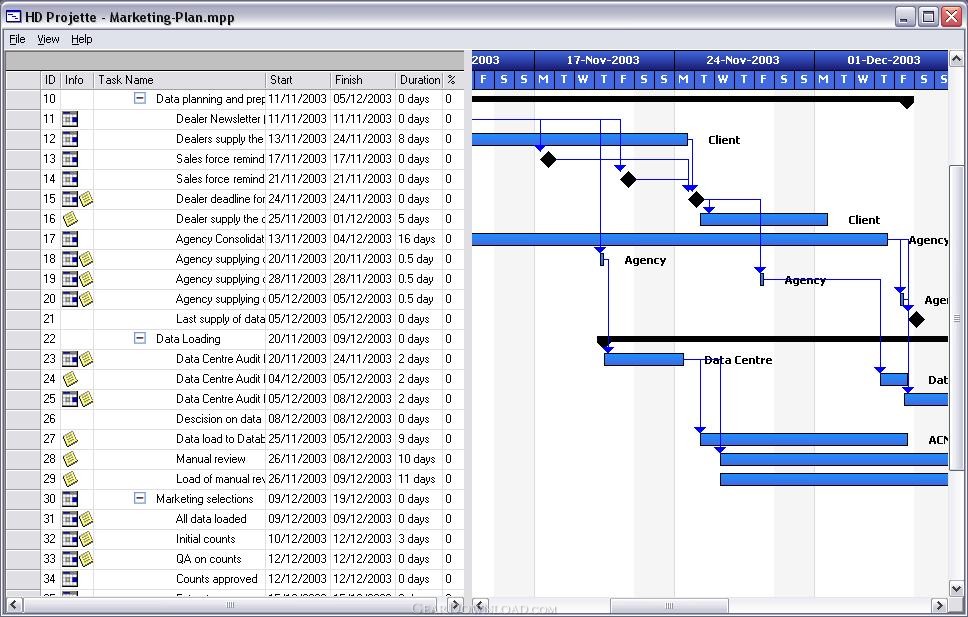968x617 pixels.
Task: Select the task name 'QA on counts'
Action: tap(209, 559)
